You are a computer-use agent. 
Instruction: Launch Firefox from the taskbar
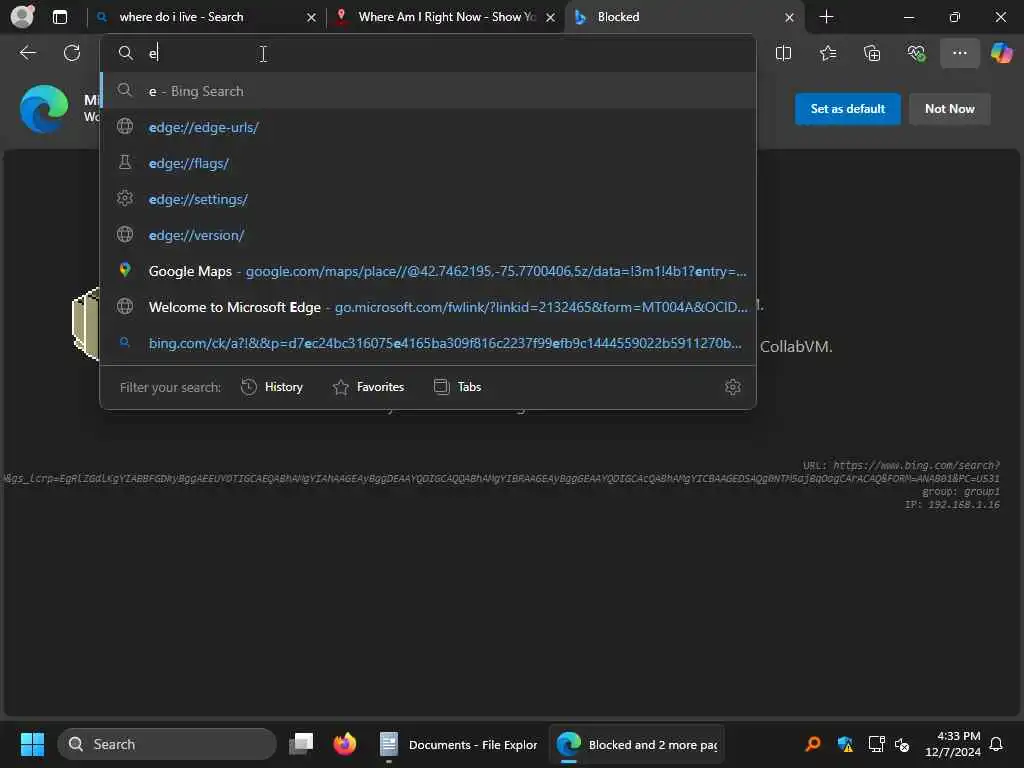[344, 744]
